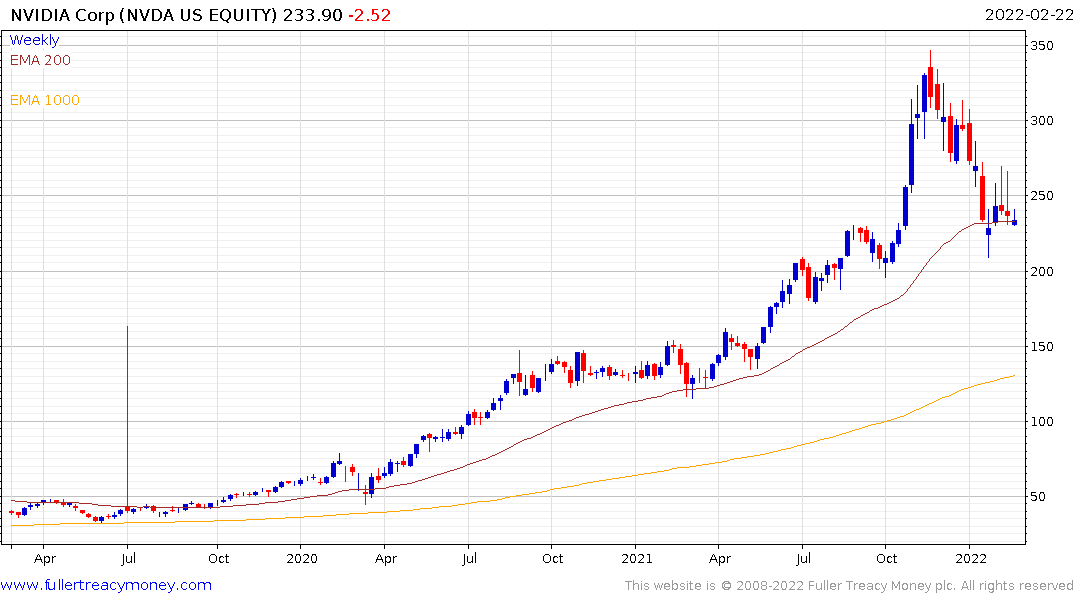Open the www.fullertreacymoney.com link

point(106,585)
